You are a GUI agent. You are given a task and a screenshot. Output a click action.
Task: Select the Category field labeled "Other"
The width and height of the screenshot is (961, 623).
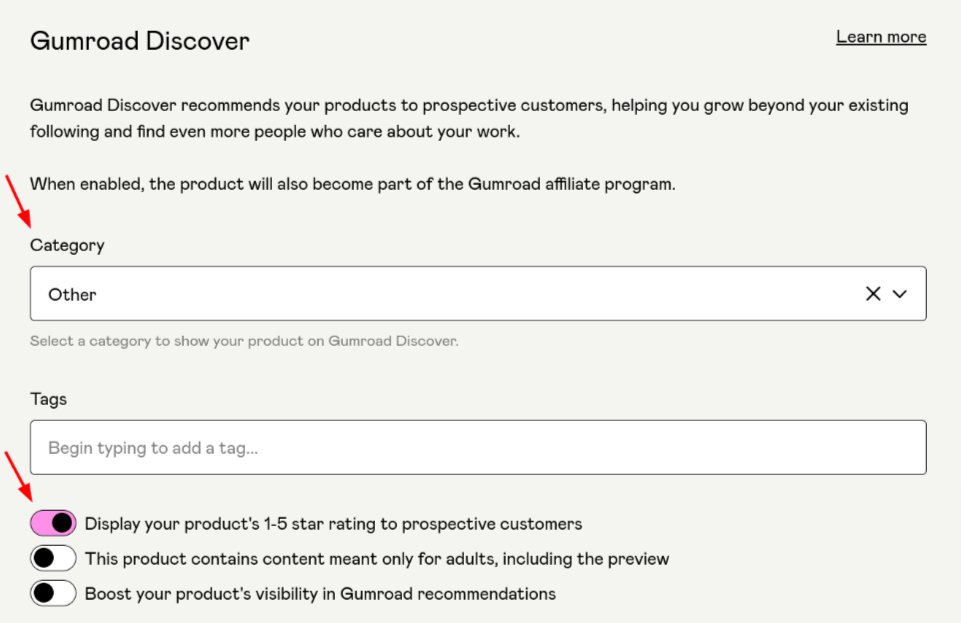pyautogui.click(x=400, y=293)
